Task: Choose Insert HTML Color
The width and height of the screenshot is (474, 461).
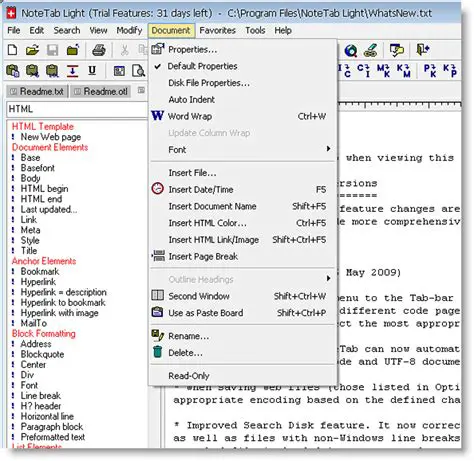Action: [x=243, y=223]
